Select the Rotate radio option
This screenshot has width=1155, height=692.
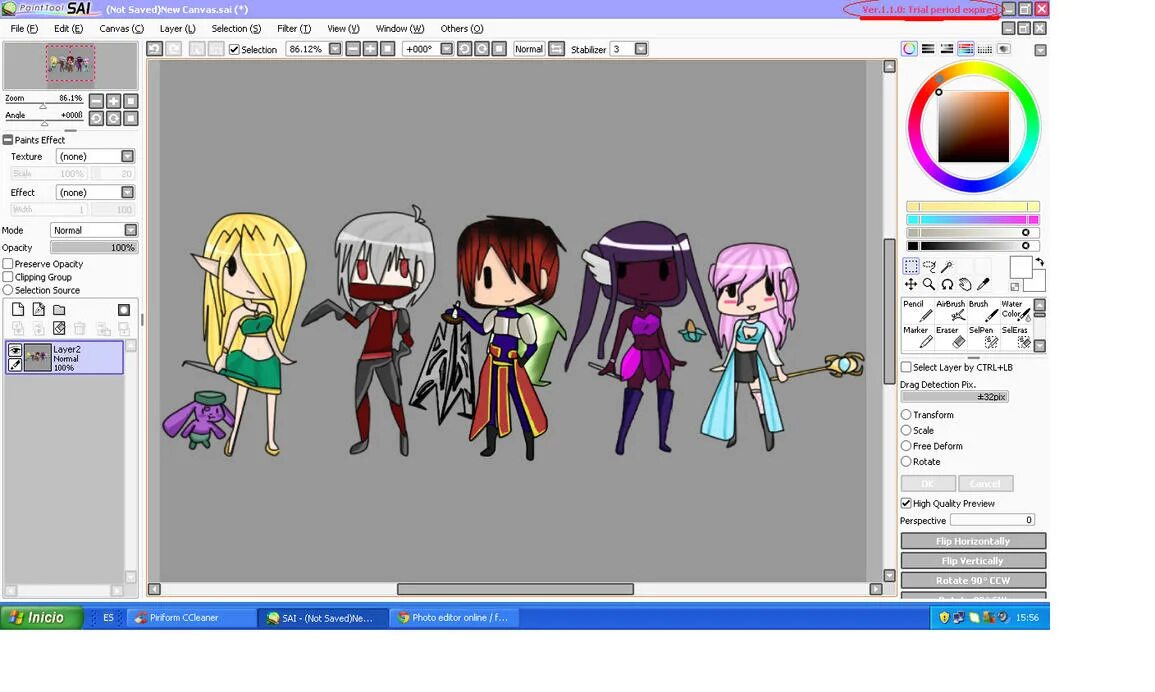[906, 461]
